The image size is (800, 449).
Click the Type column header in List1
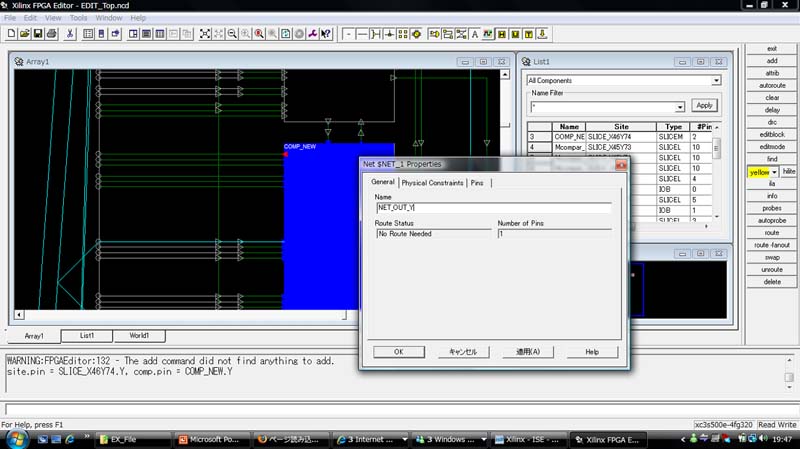pyautogui.click(x=673, y=127)
